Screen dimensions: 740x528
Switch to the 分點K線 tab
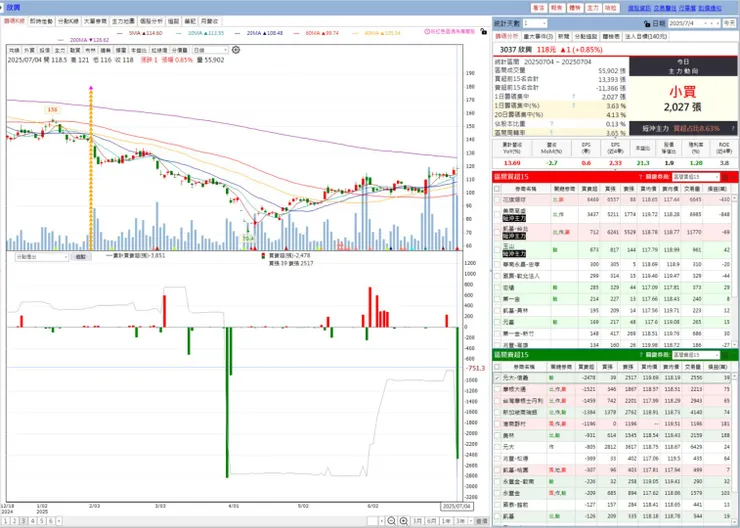coord(68,22)
